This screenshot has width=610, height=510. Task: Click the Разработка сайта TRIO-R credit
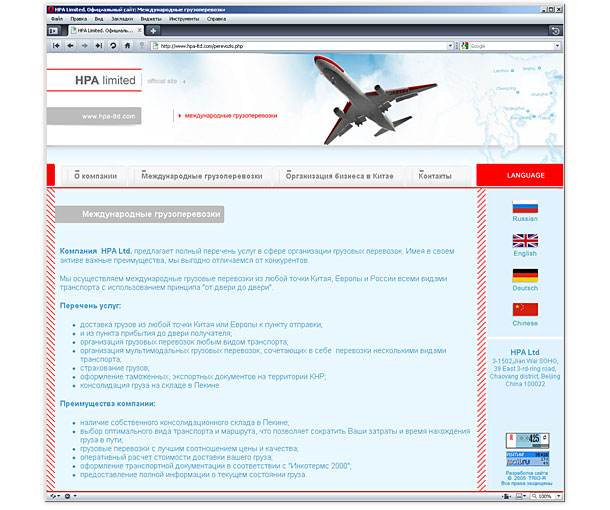[526, 478]
